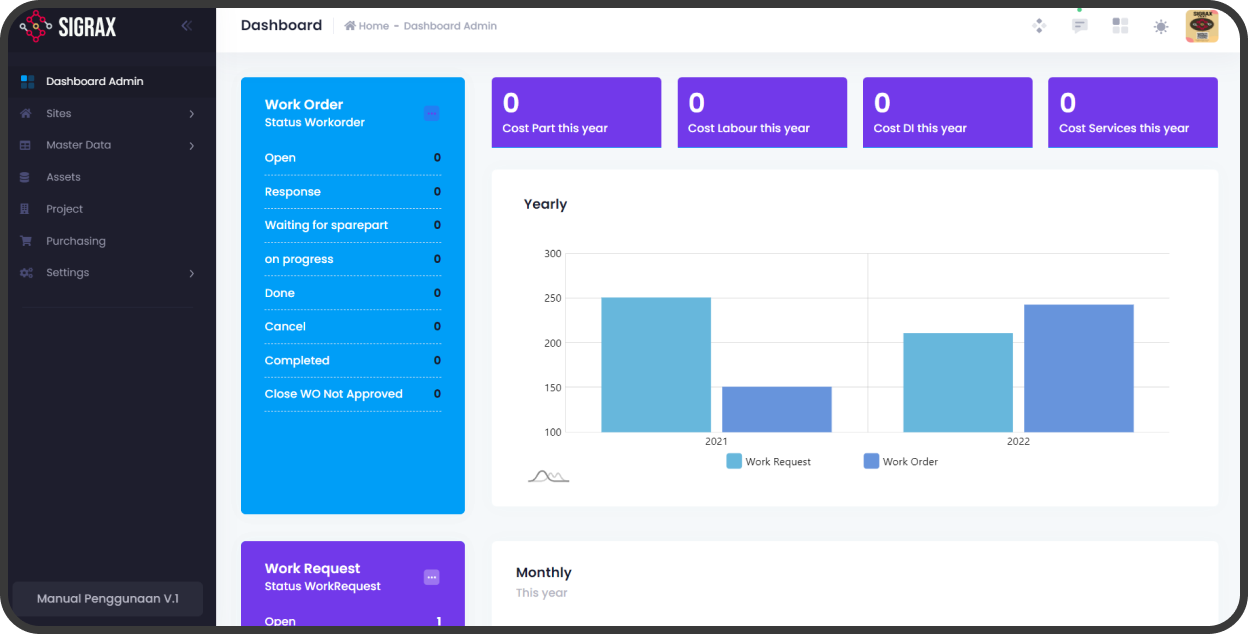
Task: Open Dashboard Admin in sidebar
Action: pos(94,81)
